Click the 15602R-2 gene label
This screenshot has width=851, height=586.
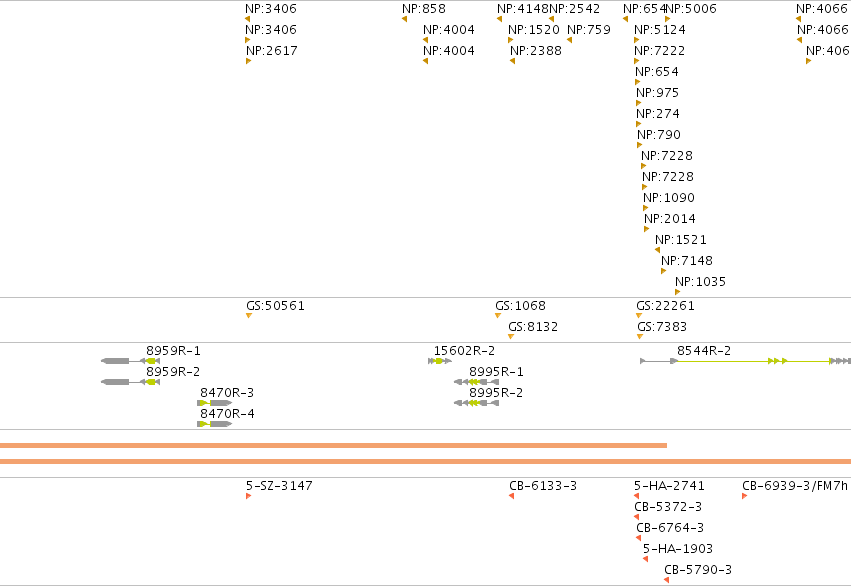(x=465, y=351)
